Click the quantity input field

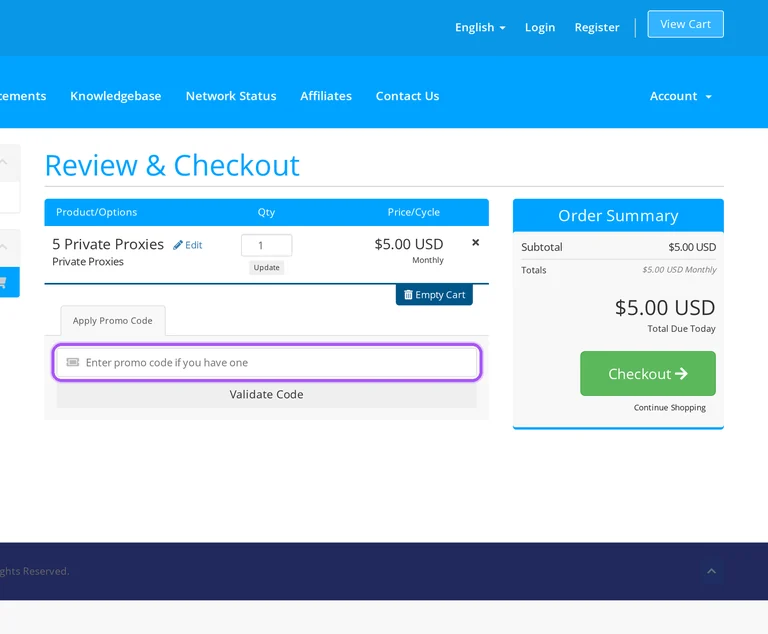266,245
